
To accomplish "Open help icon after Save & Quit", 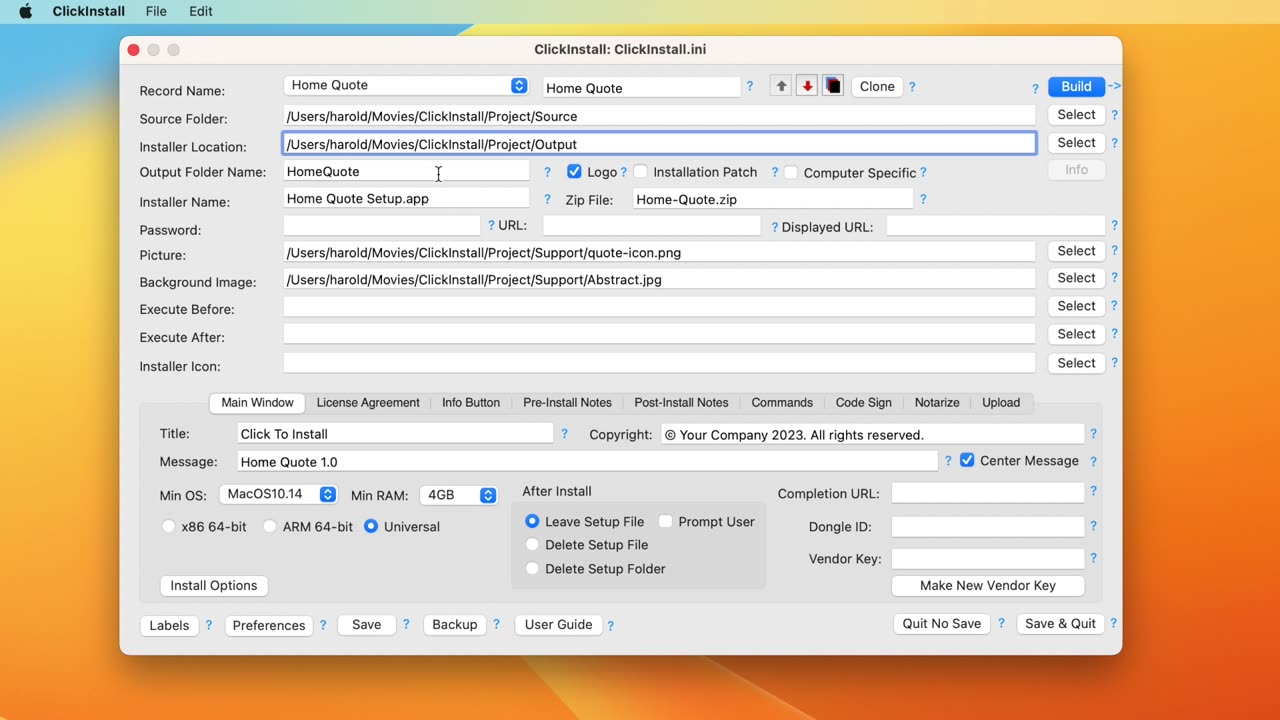I will [1113, 623].
